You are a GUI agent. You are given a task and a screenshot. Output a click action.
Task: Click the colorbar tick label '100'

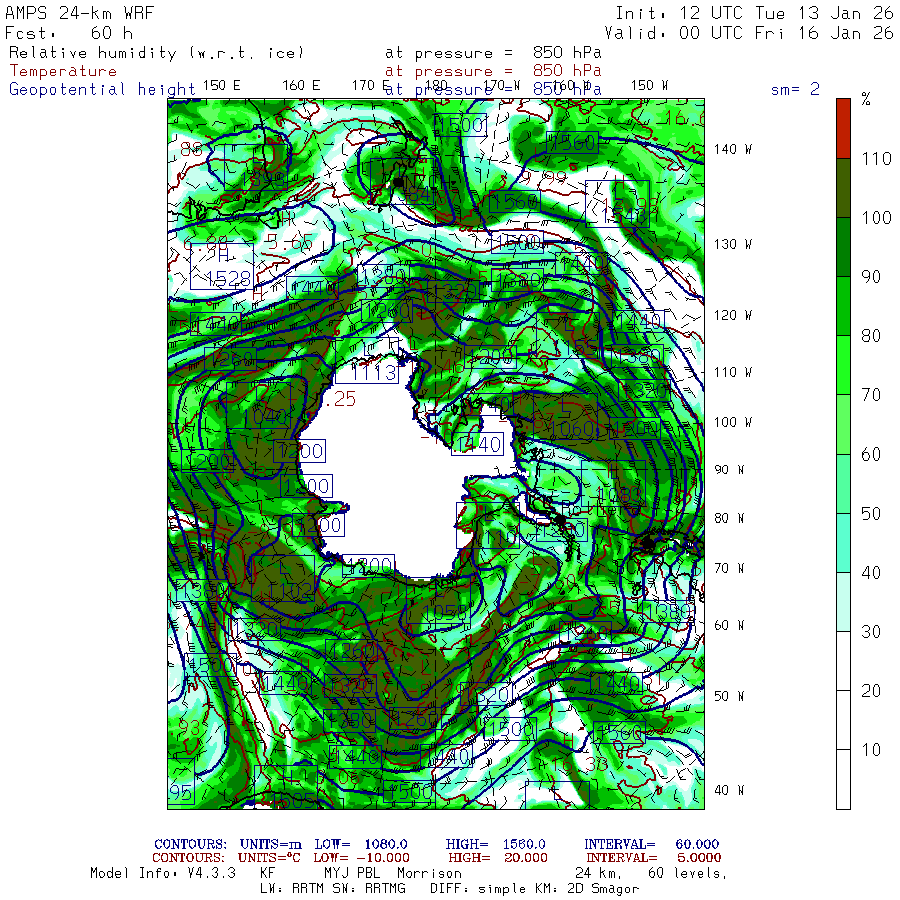point(876,218)
